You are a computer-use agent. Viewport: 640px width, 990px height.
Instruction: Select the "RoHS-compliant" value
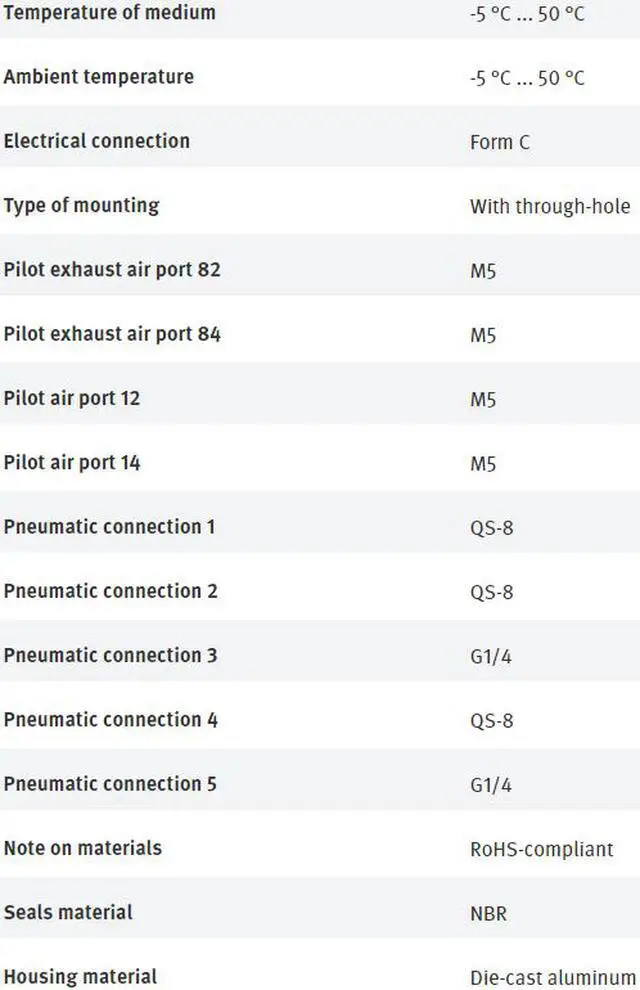tap(541, 849)
